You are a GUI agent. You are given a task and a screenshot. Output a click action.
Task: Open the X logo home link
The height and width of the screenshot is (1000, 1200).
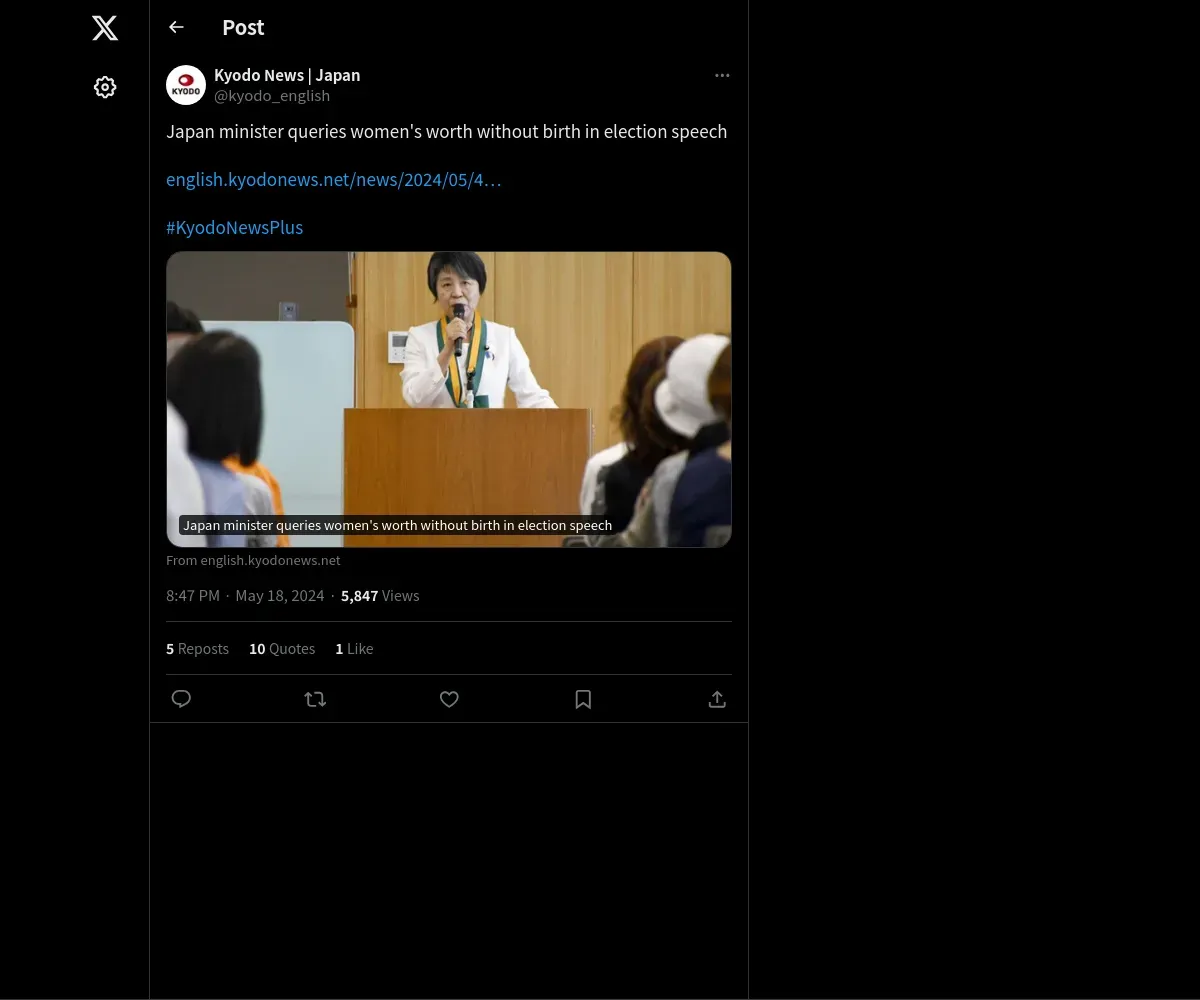pyautogui.click(x=105, y=28)
